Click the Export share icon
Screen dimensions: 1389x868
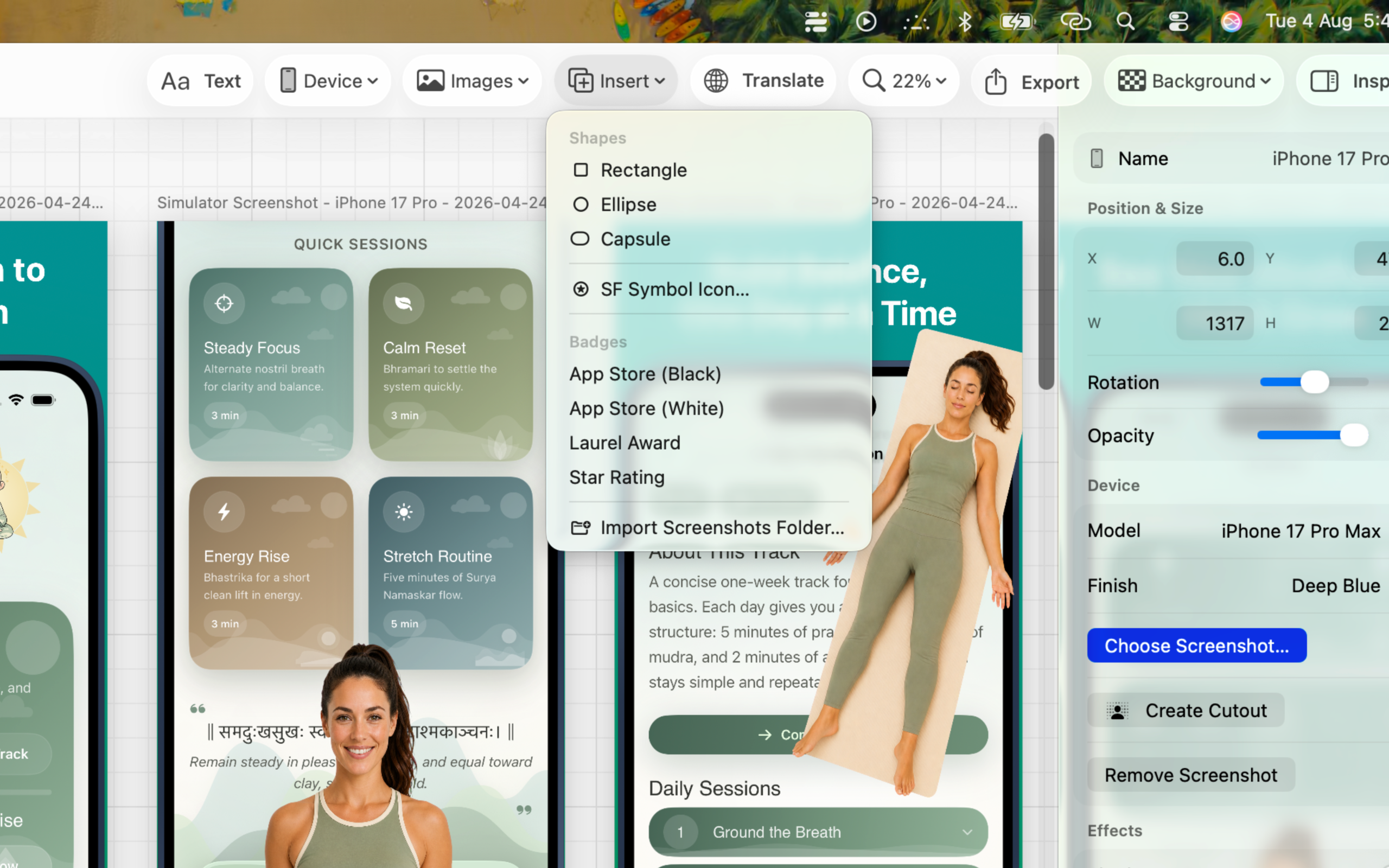tap(996, 82)
